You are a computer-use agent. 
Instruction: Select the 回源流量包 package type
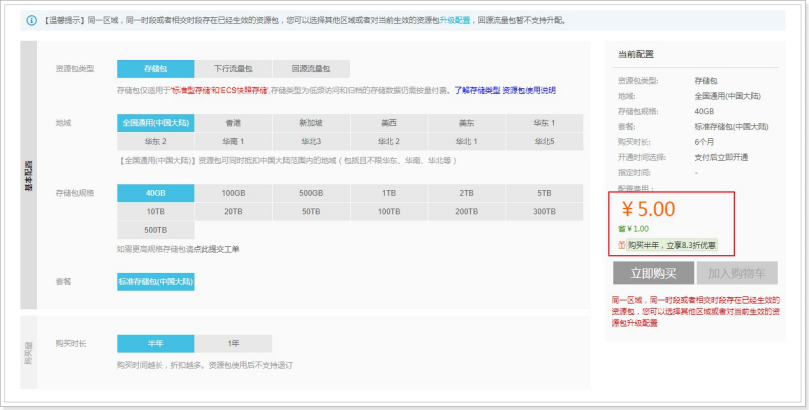[311, 69]
